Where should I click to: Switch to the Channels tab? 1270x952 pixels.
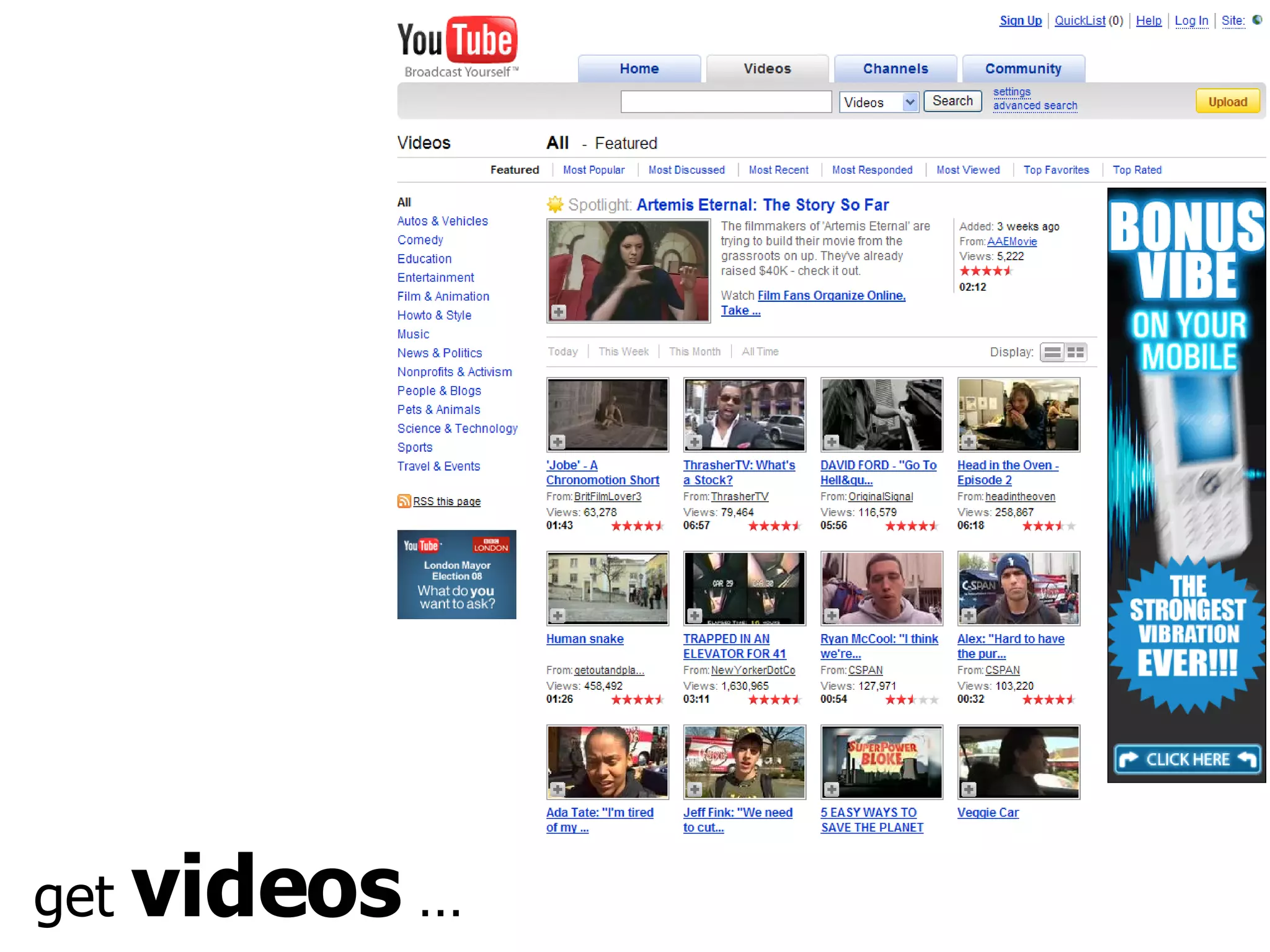click(x=895, y=68)
